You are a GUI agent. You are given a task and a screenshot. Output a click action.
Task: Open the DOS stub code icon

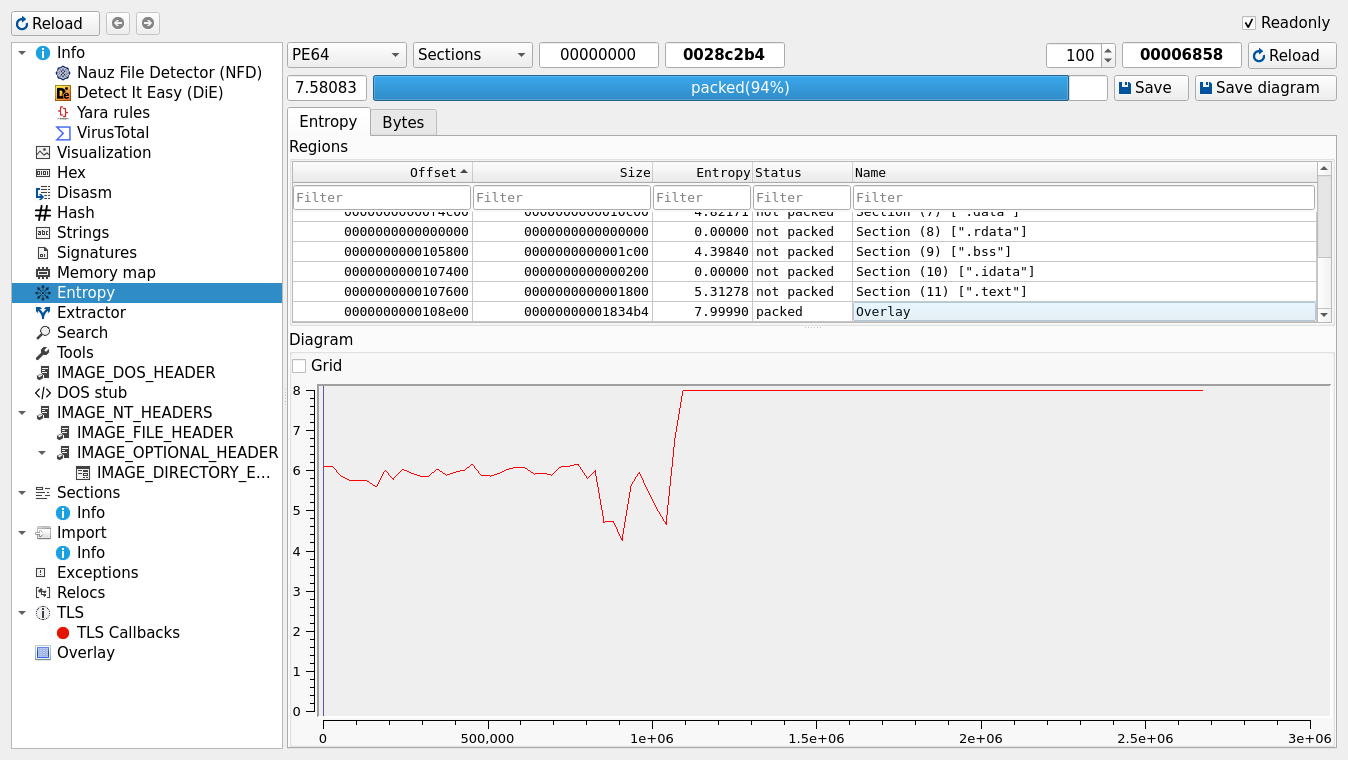coord(43,393)
